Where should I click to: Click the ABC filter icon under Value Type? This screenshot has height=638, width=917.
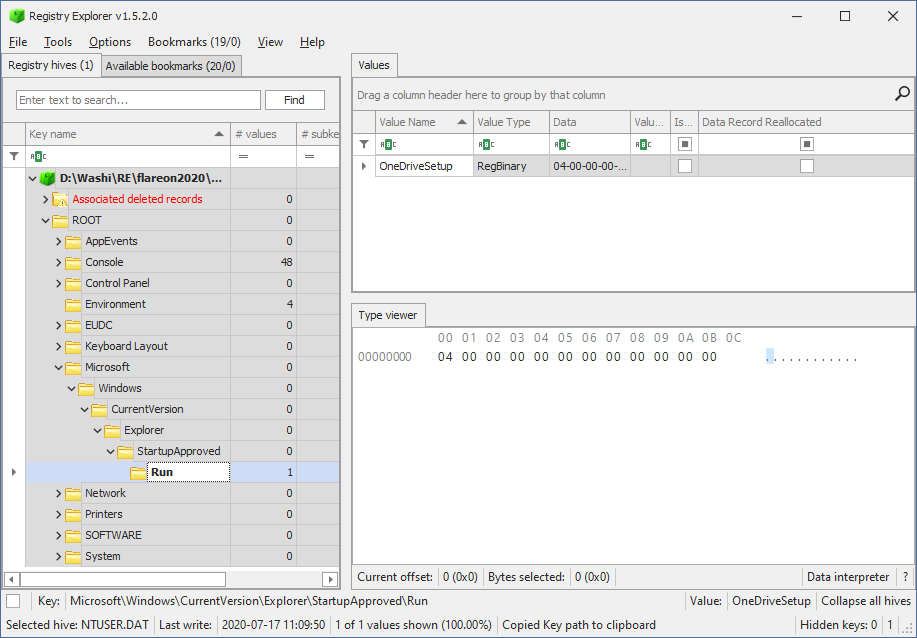(487, 144)
